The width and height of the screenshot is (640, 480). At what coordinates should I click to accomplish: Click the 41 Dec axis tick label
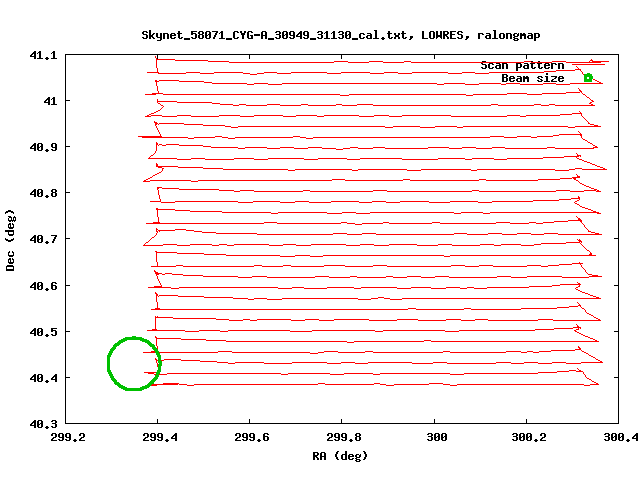coord(50,101)
